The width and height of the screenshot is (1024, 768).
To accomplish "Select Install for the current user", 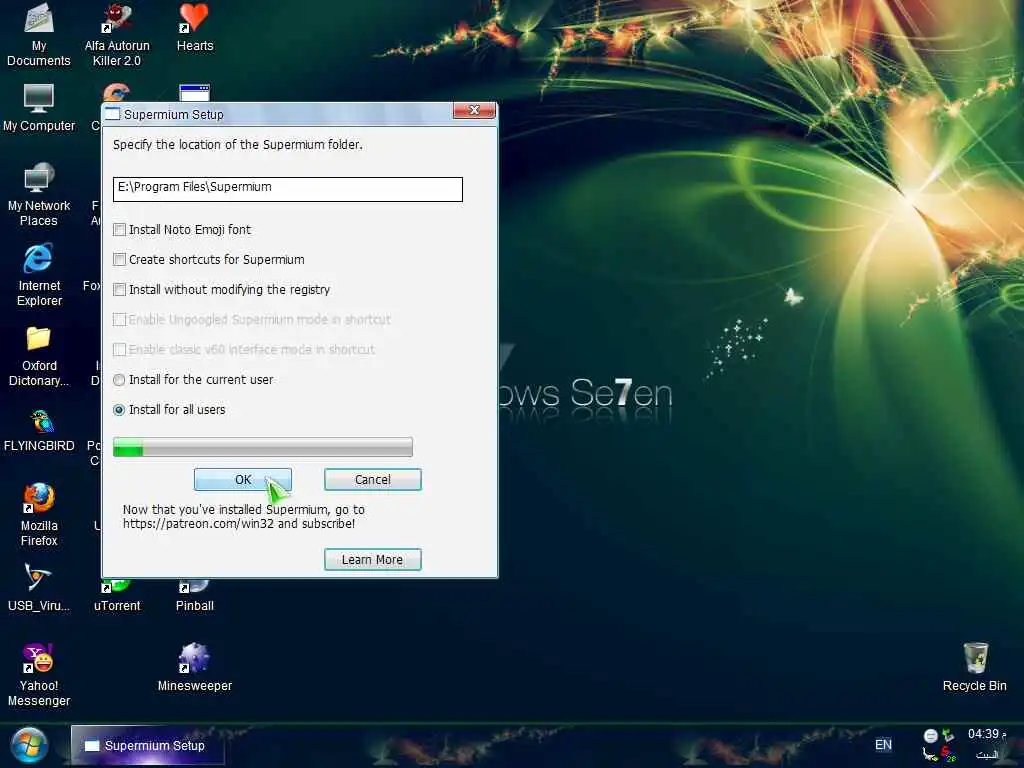I will point(119,380).
